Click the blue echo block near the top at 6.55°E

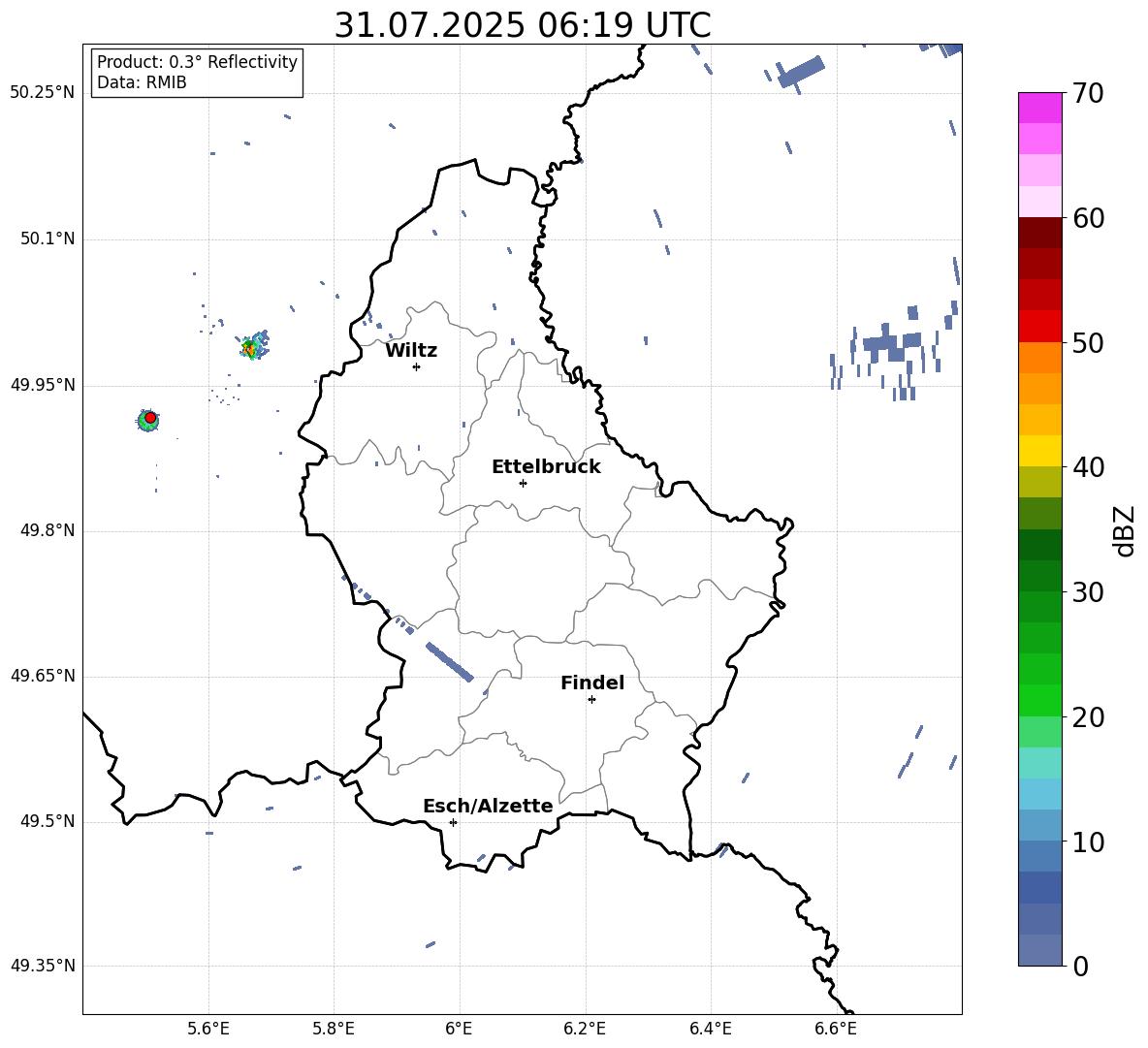[801, 71]
